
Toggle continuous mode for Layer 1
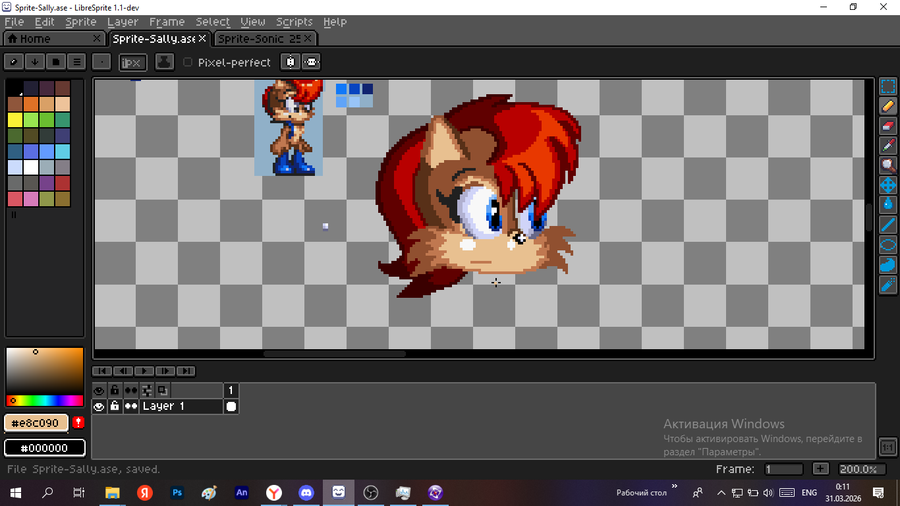131,406
